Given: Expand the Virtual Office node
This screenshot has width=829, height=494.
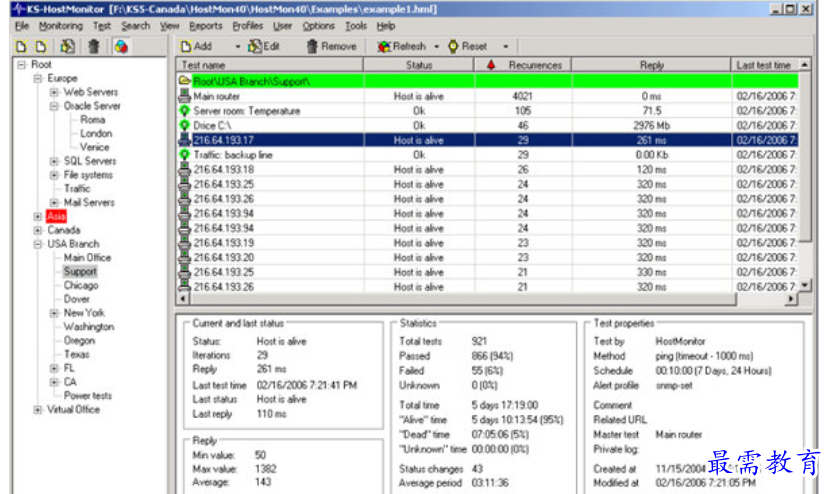Looking at the screenshot, I should tap(38, 409).
